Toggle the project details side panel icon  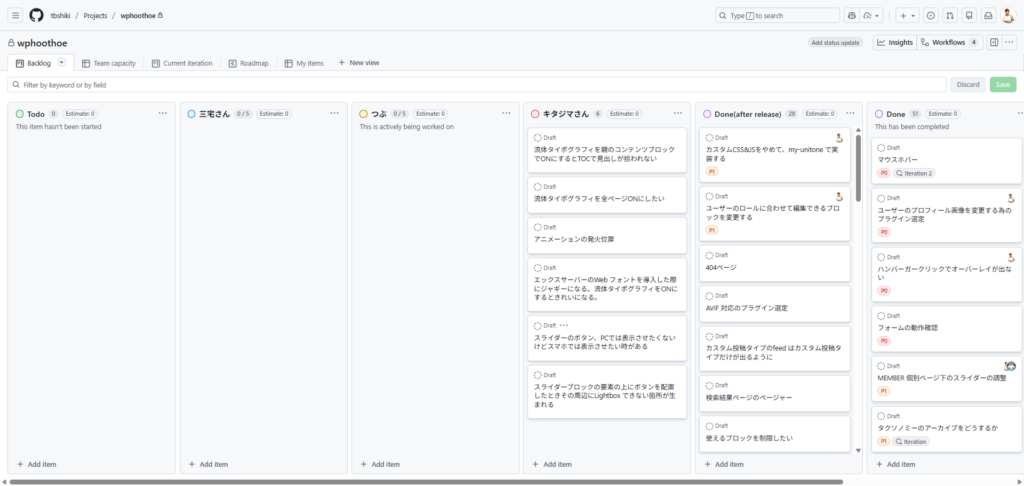point(994,42)
